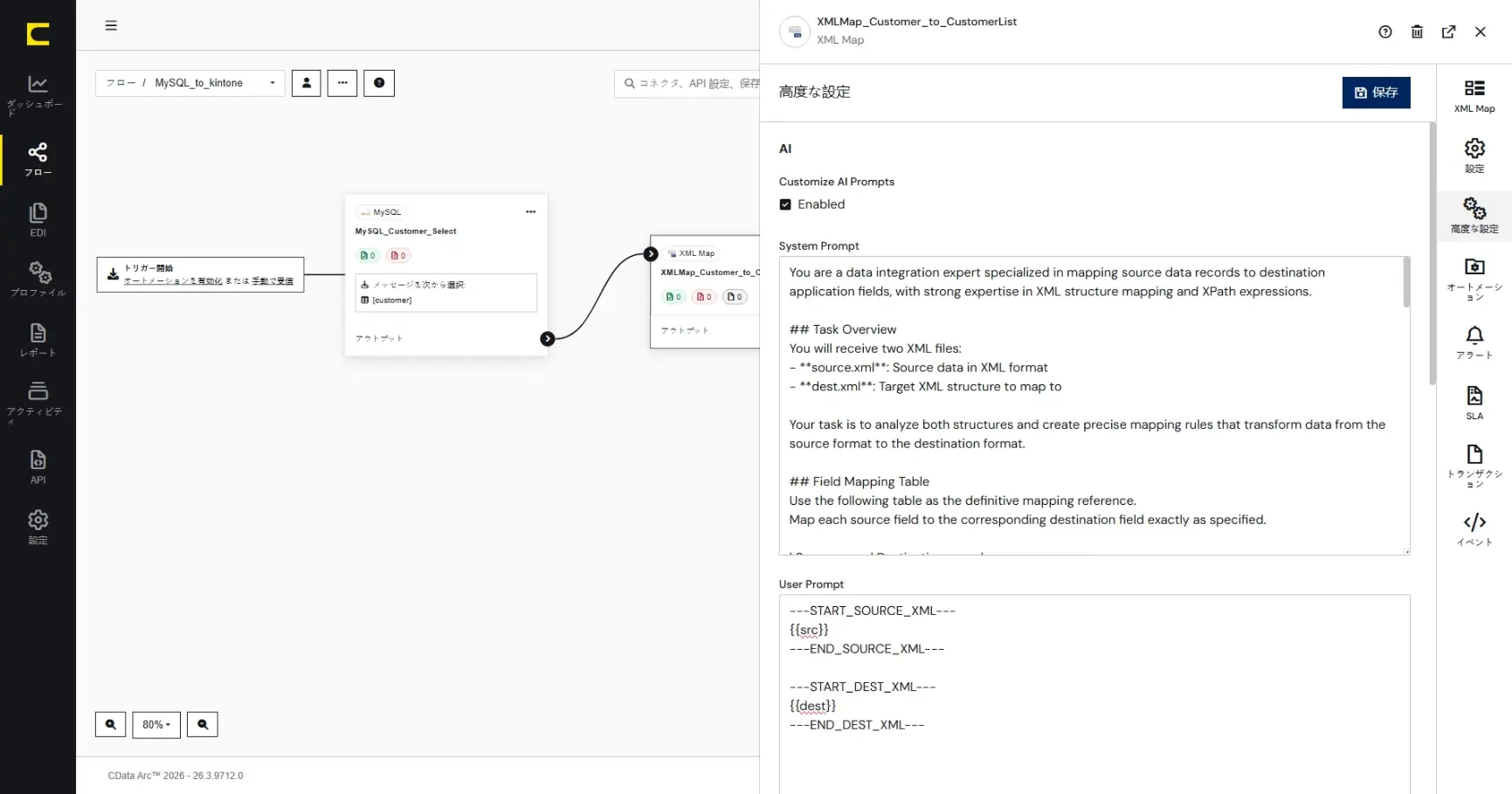Screen dimensions: 1512x794
Task: Open the MySQL connector's three-dot menu
Action: coord(530,211)
